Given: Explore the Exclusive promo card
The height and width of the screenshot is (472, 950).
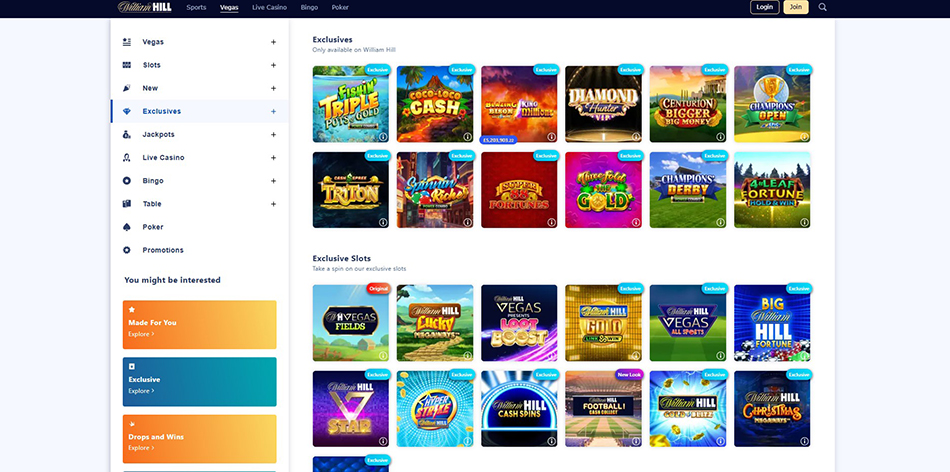Looking at the screenshot, I should pyautogui.click(x=199, y=382).
